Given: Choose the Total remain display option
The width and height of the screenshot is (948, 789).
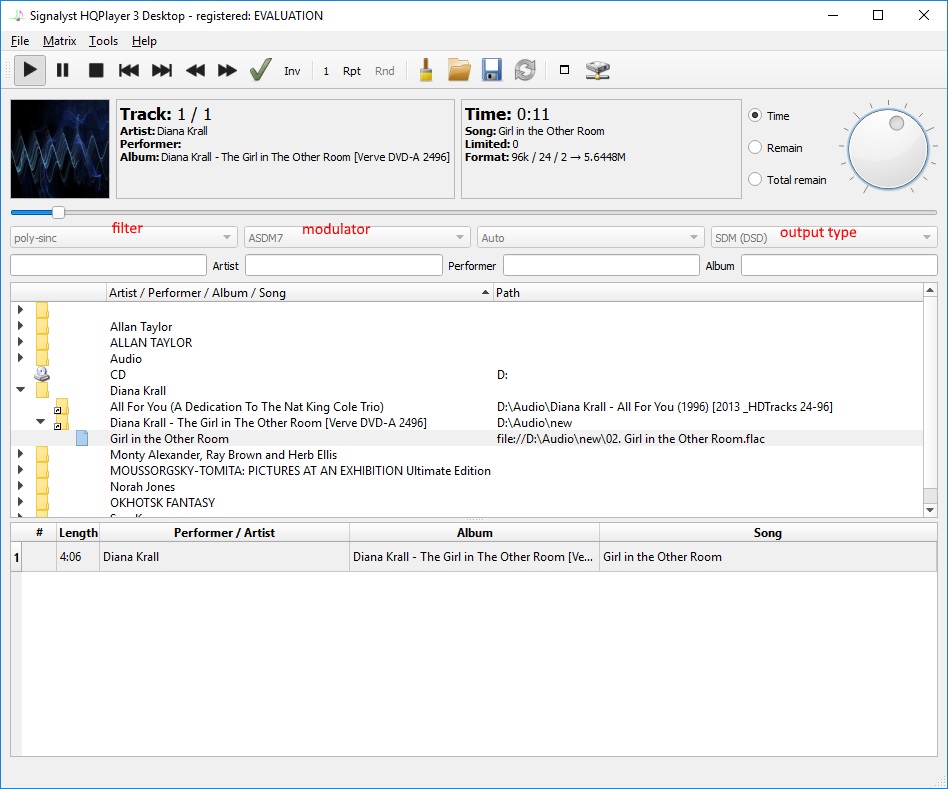Looking at the screenshot, I should click(x=756, y=180).
